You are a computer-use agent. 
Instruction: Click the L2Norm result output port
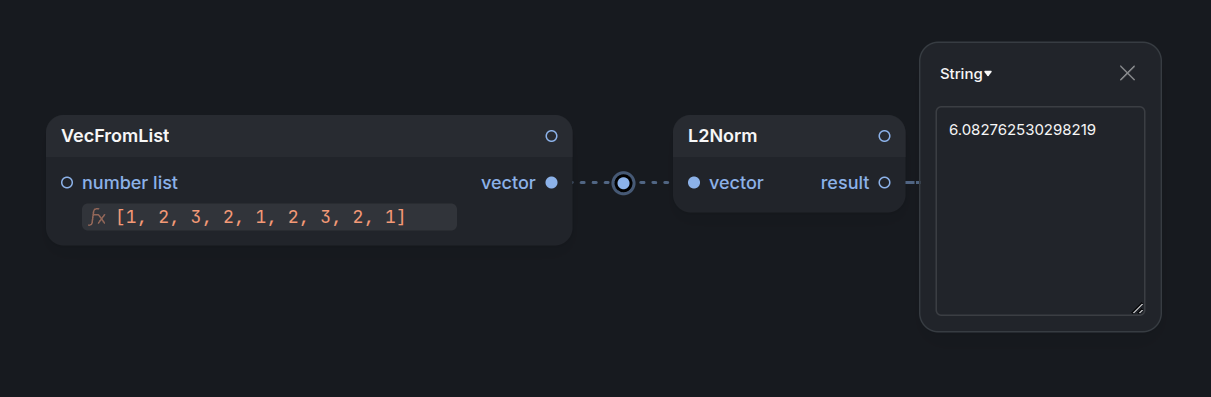pyautogui.click(x=884, y=183)
